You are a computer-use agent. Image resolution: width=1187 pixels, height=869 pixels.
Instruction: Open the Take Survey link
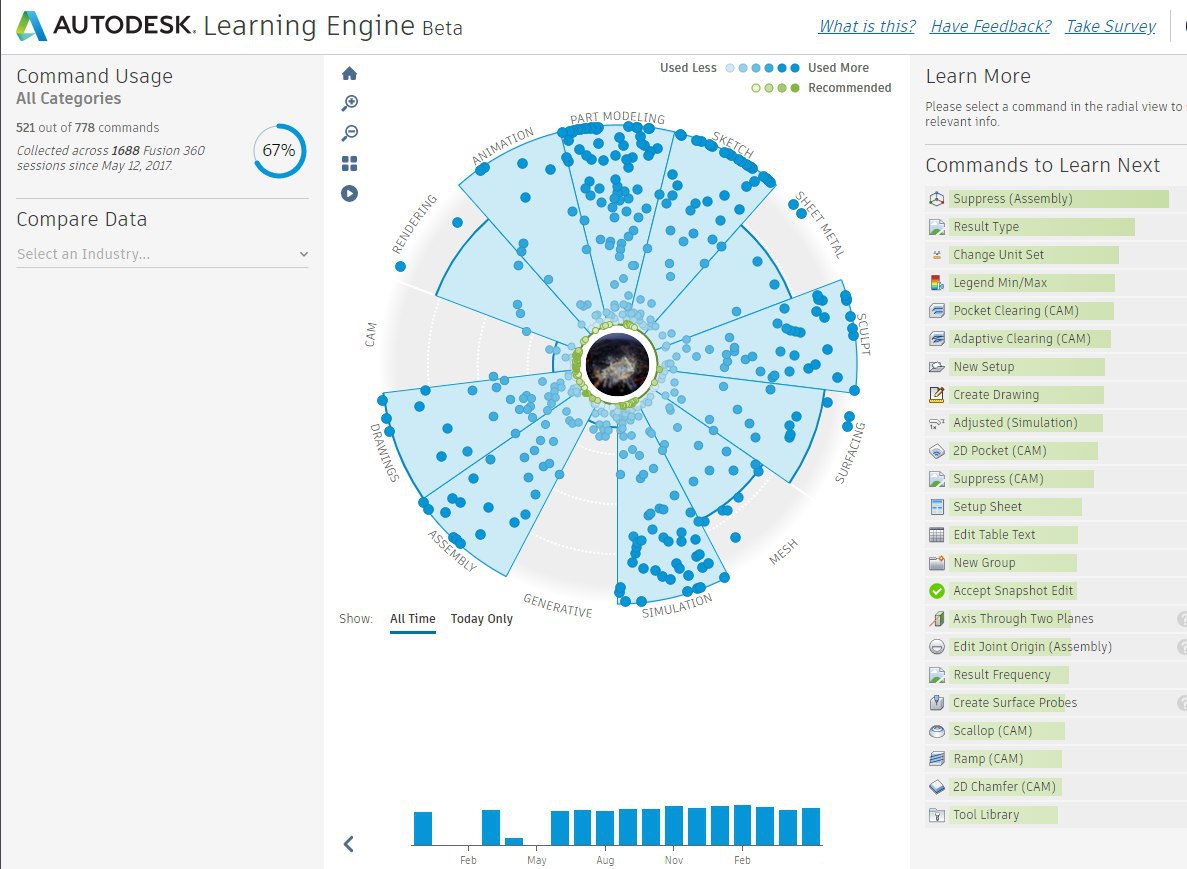tap(1111, 26)
